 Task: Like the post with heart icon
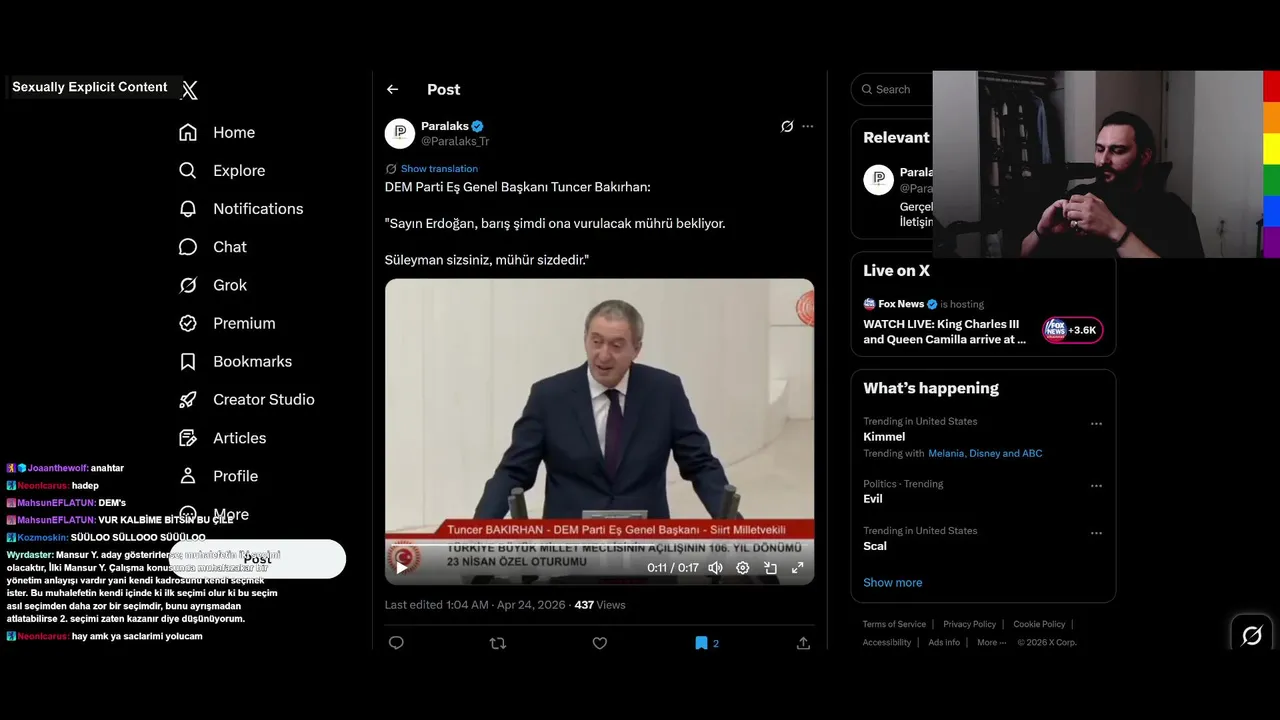click(600, 643)
